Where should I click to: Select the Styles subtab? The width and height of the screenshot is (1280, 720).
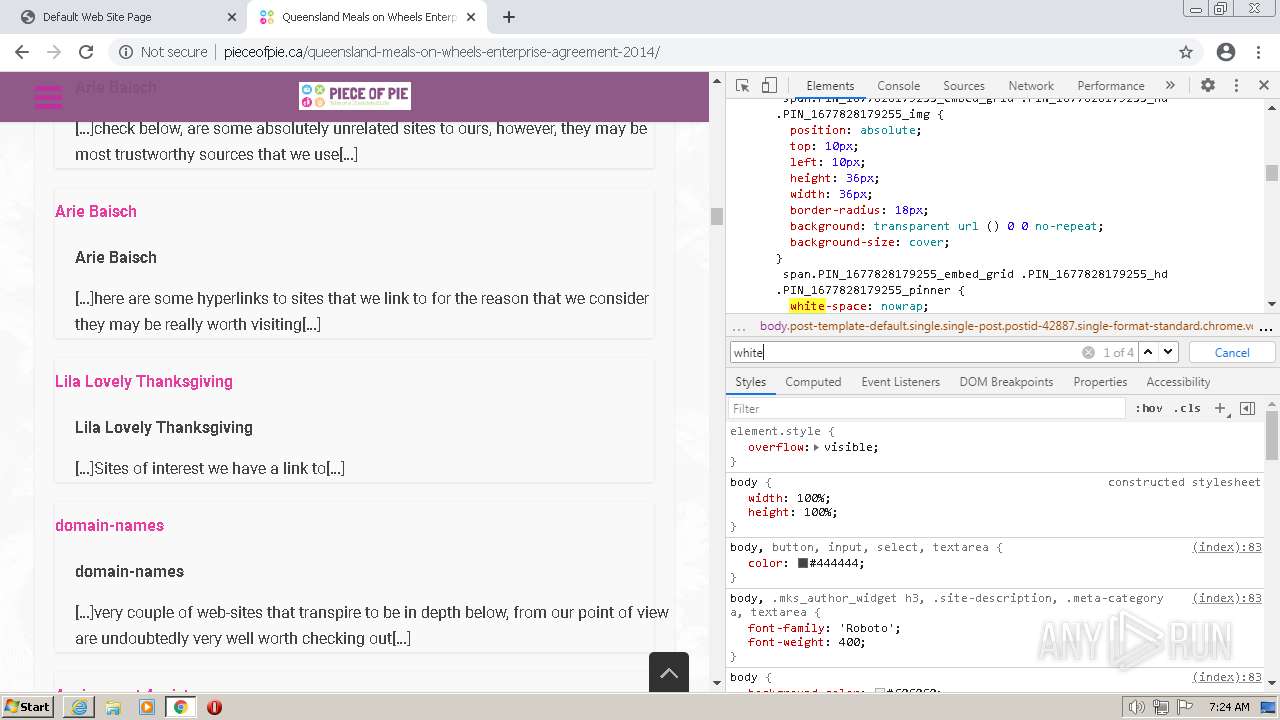point(750,382)
